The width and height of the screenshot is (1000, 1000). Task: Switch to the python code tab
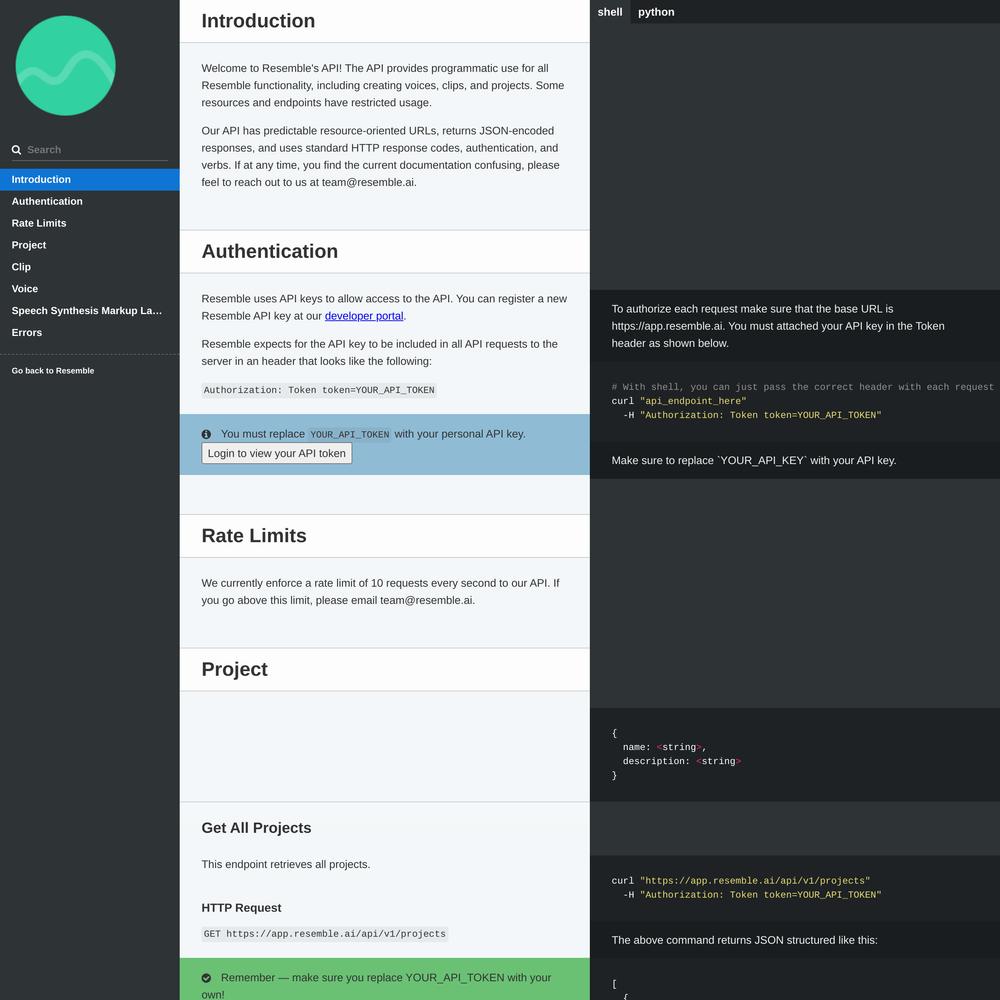[x=656, y=12]
